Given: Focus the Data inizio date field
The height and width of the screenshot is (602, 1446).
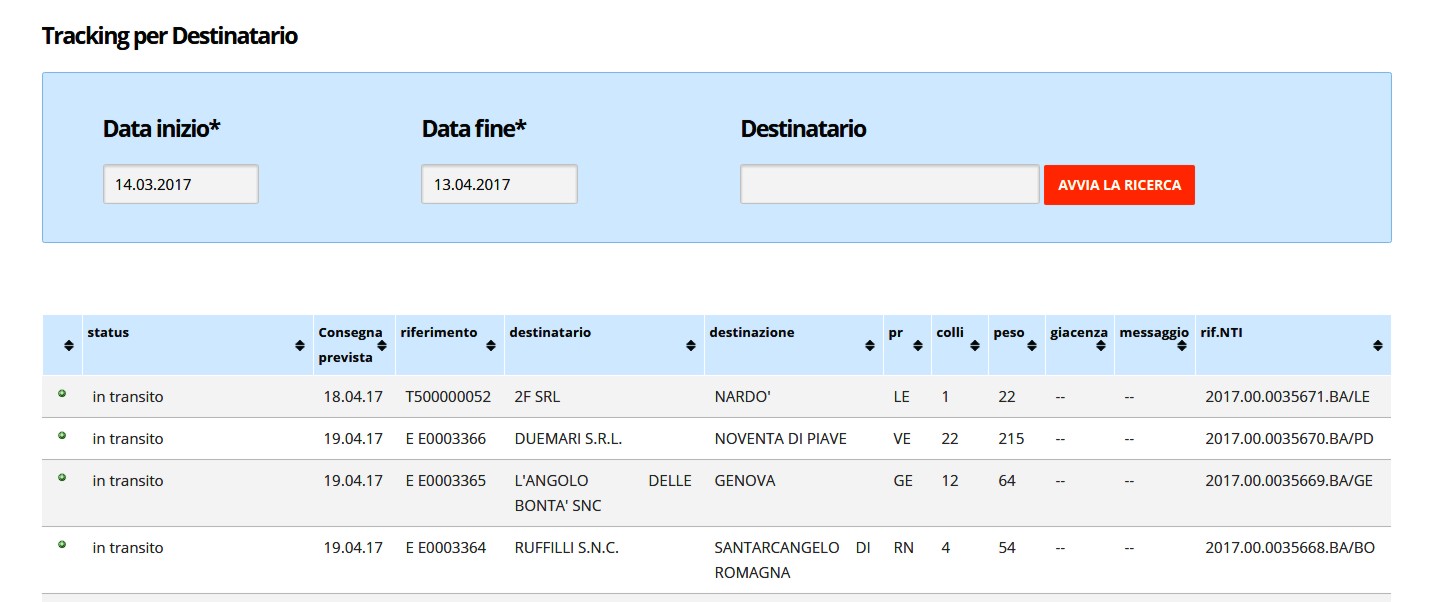Looking at the screenshot, I should [x=181, y=185].
